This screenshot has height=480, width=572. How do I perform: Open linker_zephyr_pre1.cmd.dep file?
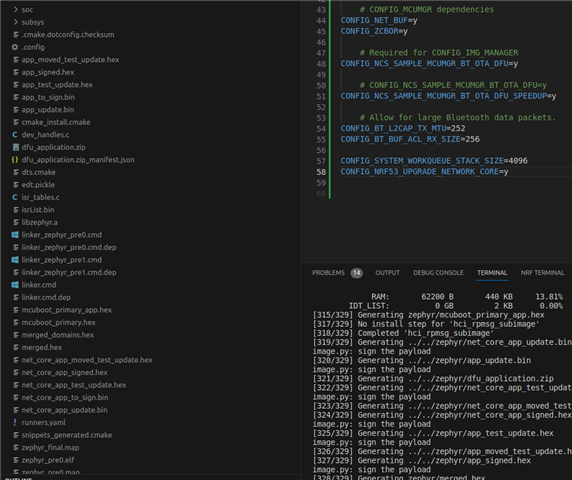[x=69, y=272]
